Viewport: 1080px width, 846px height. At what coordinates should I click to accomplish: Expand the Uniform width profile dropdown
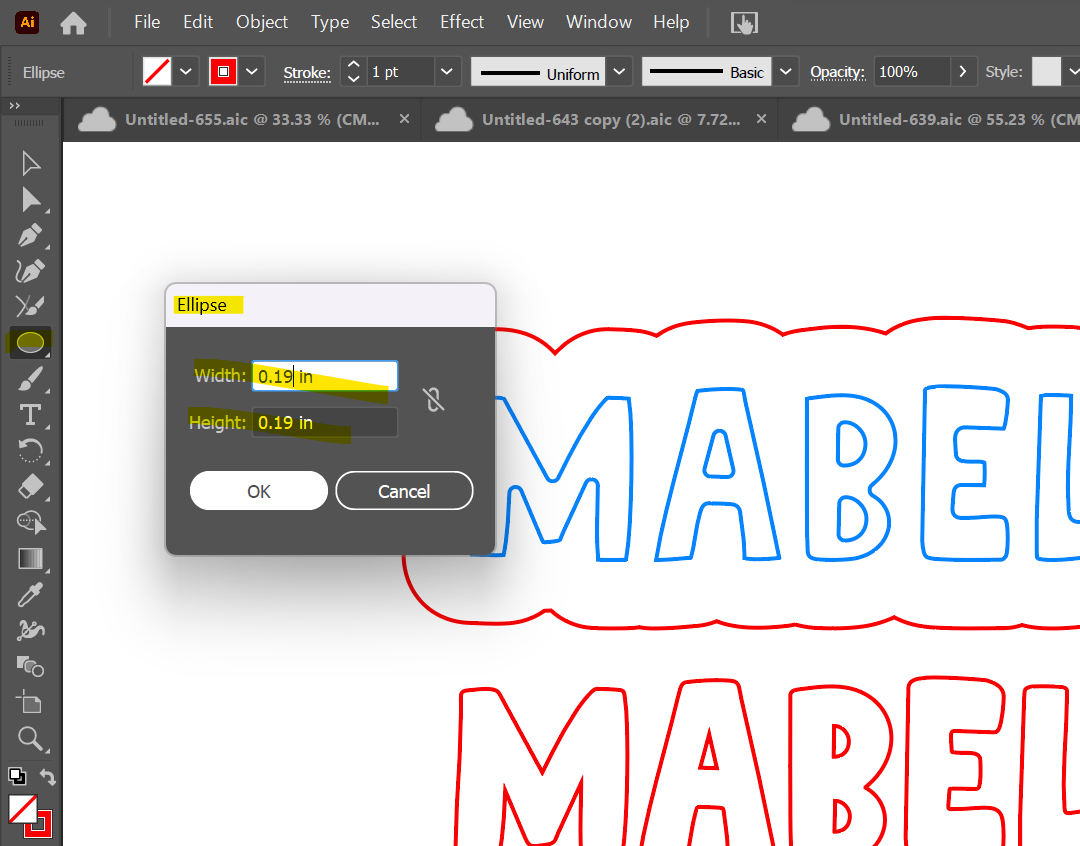620,72
